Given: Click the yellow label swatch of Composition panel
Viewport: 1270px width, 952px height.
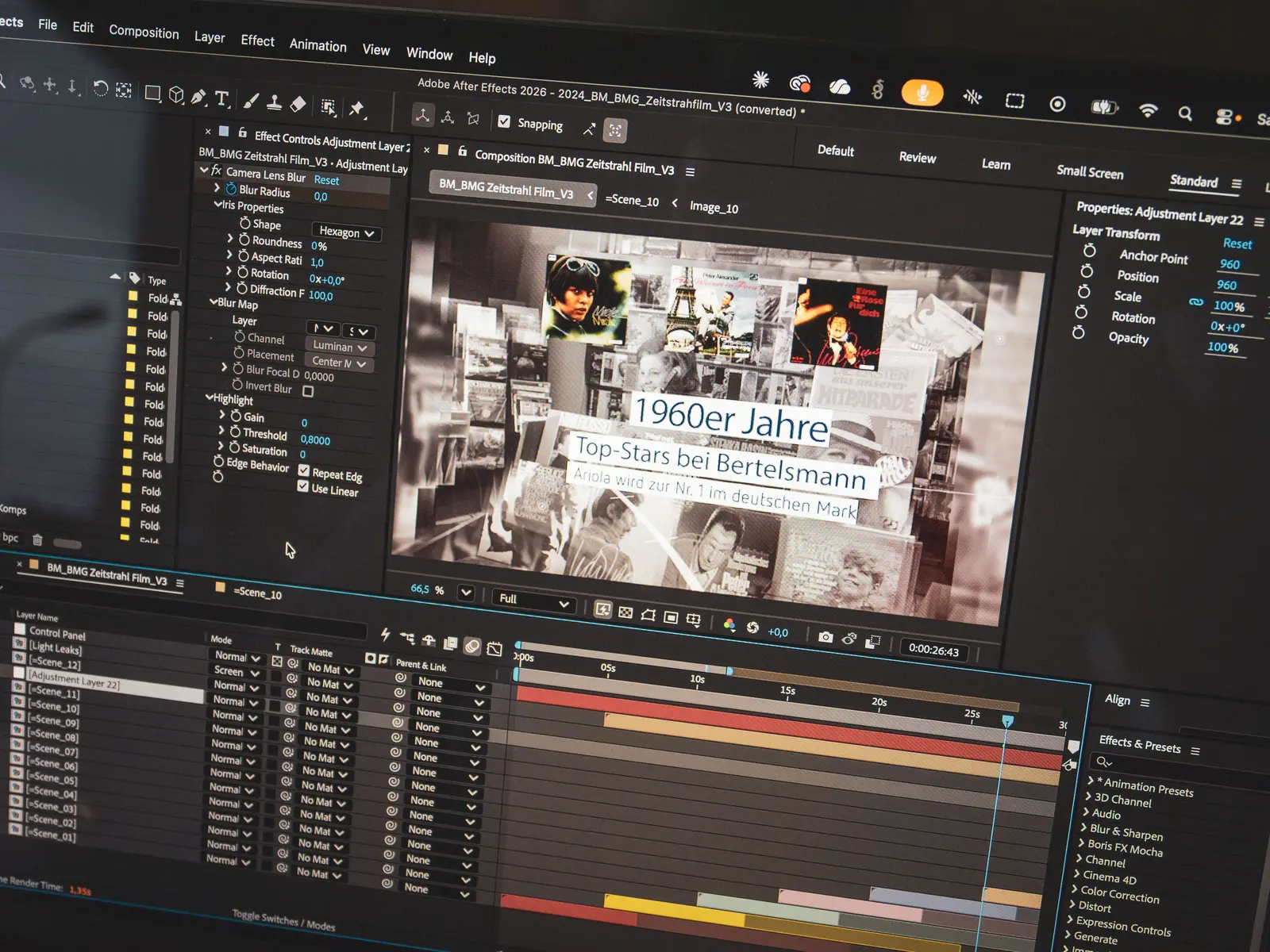Looking at the screenshot, I should pyautogui.click(x=443, y=150).
